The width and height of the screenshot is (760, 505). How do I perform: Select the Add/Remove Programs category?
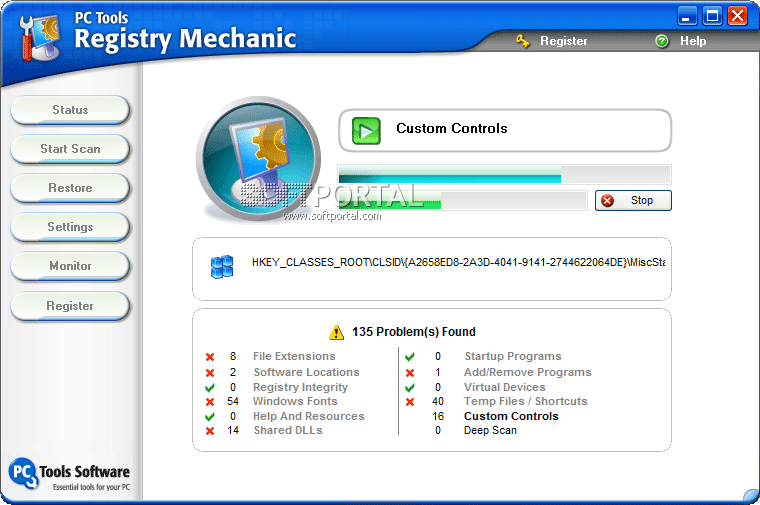point(527,372)
